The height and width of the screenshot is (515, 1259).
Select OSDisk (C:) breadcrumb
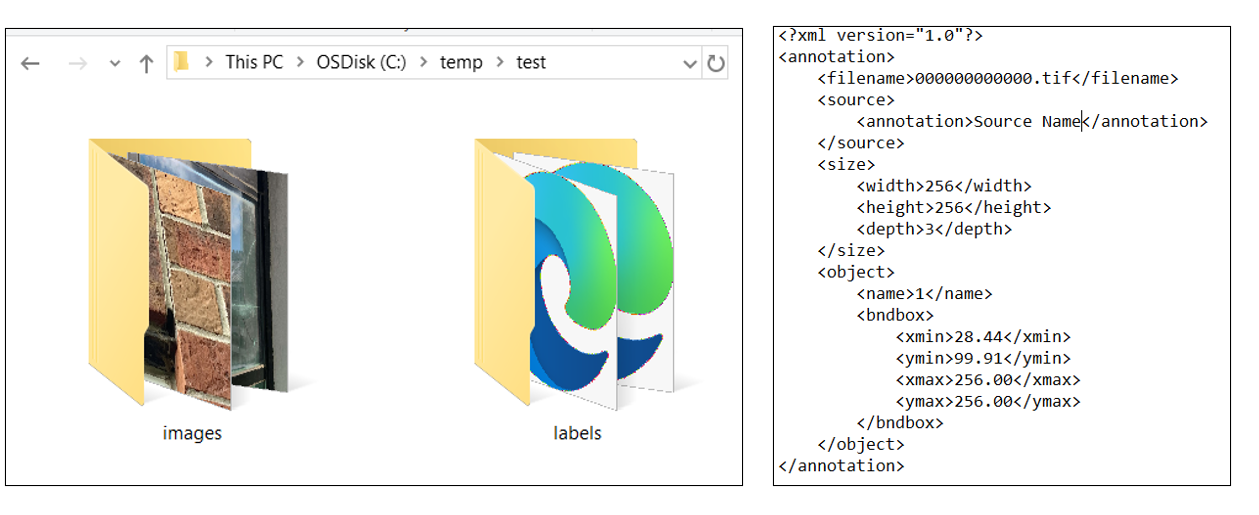tap(361, 62)
